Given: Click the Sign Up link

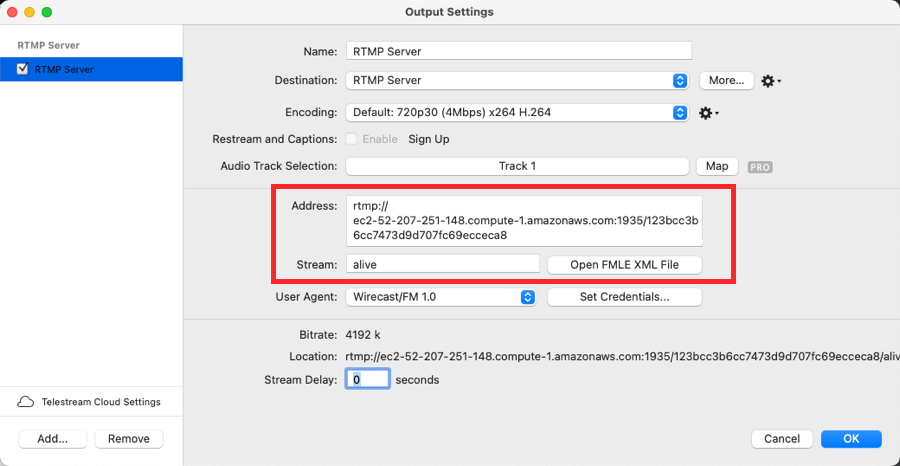Looking at the screenshot, I should (x=428, y=139).
